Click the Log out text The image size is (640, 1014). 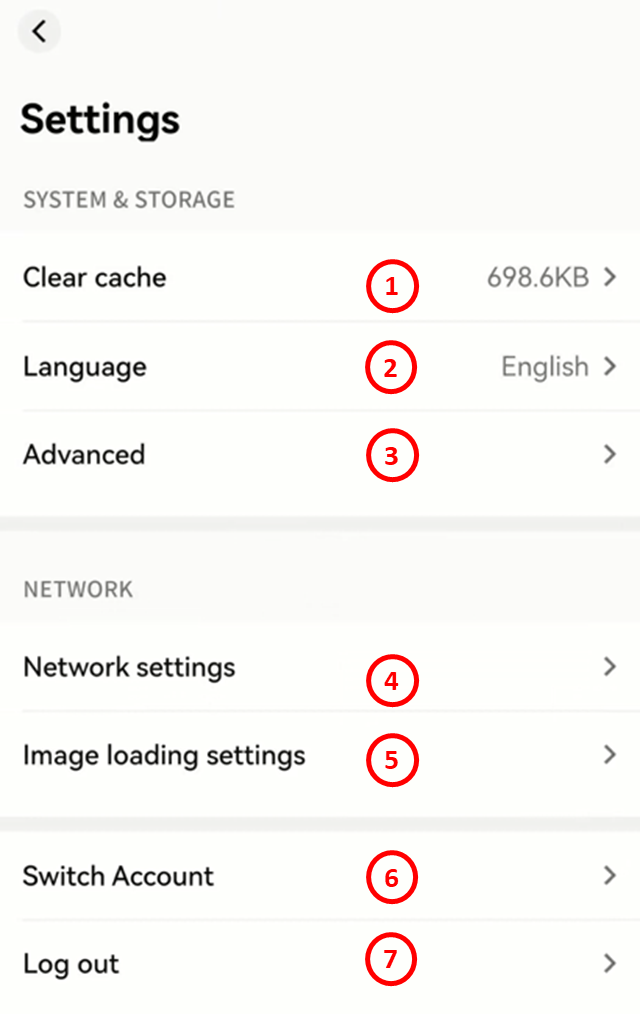71,964
